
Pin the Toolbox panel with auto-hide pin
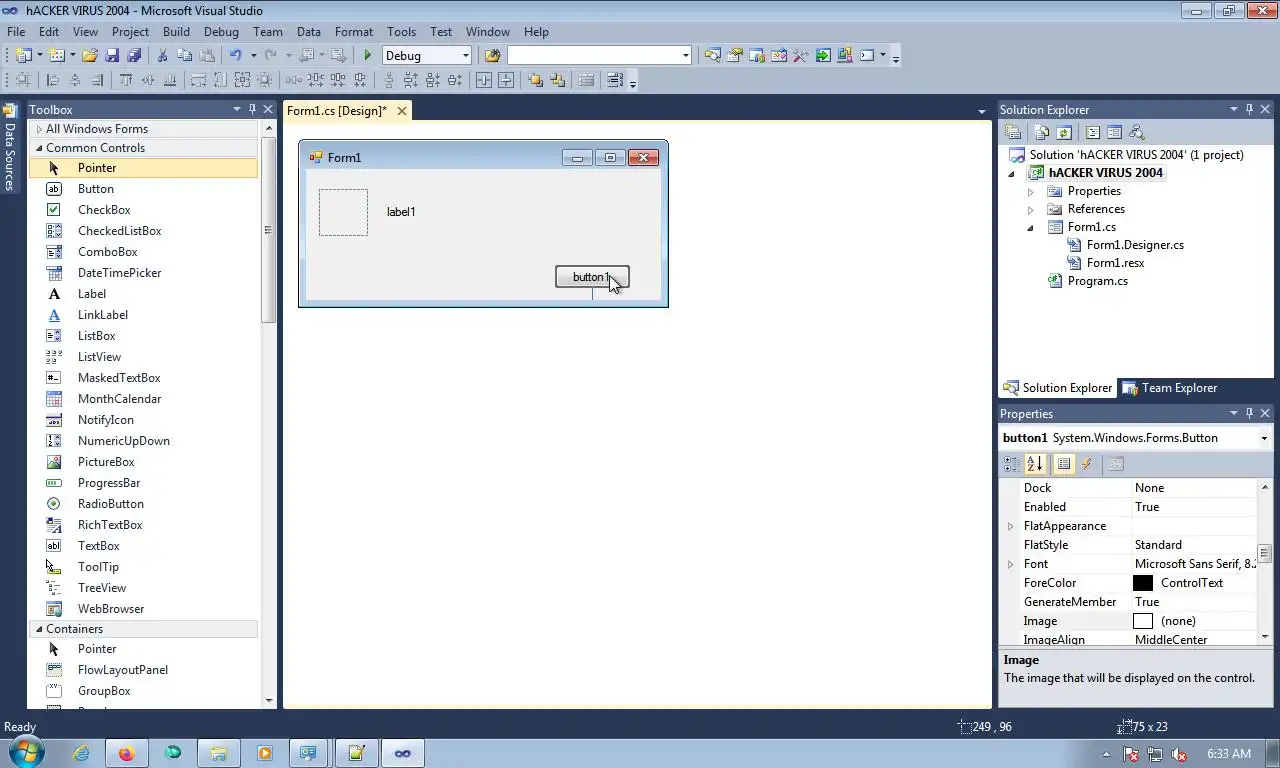[x=252, y=110]
